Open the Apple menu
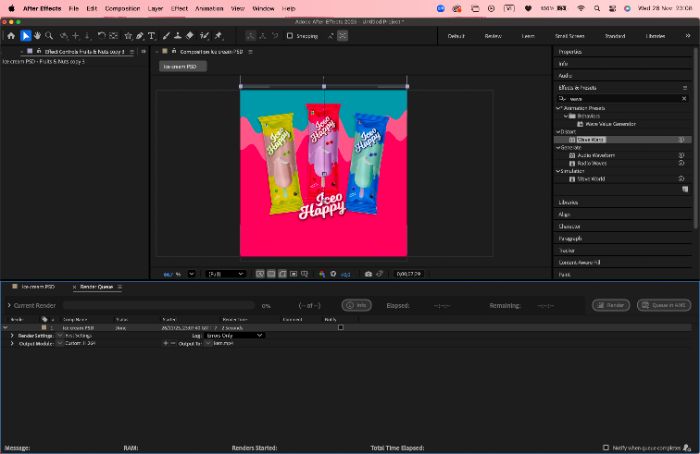The width and height of the screenshot is (700, 454). [11, 8]
